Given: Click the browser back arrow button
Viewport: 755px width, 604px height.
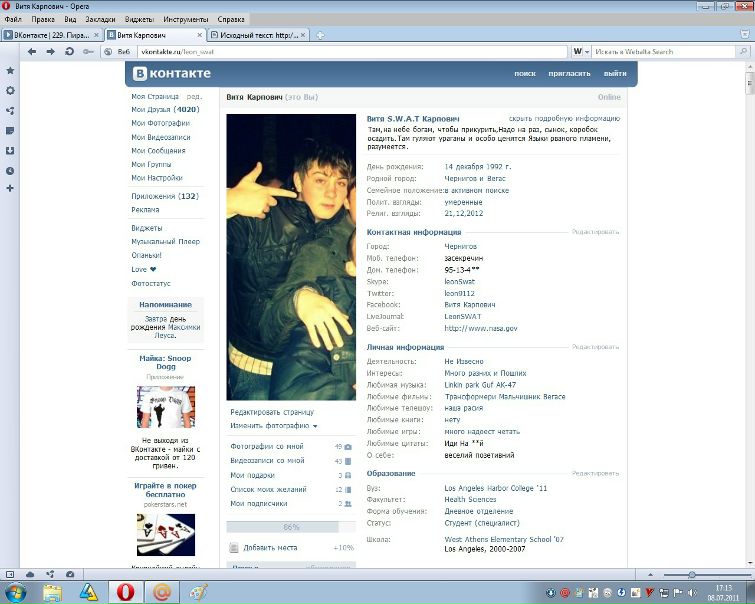Looking at the screenshot, I should tap(32, 51).
